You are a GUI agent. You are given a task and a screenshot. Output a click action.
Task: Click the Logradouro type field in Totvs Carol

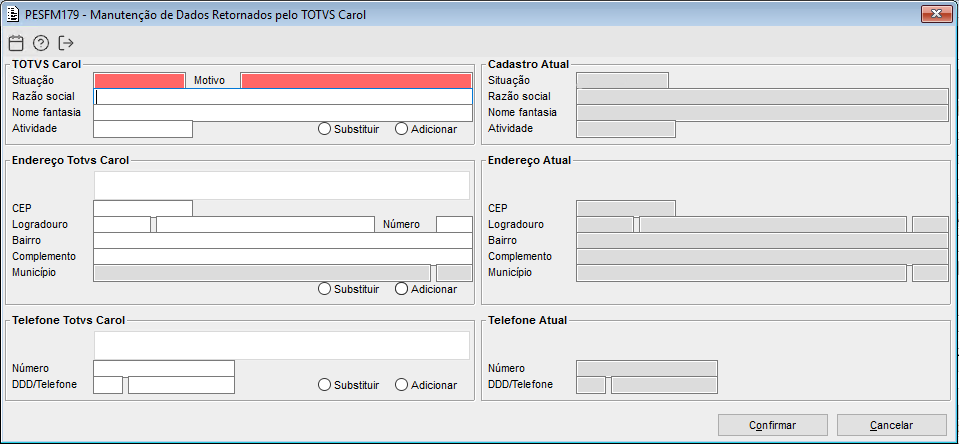[122, 224]
